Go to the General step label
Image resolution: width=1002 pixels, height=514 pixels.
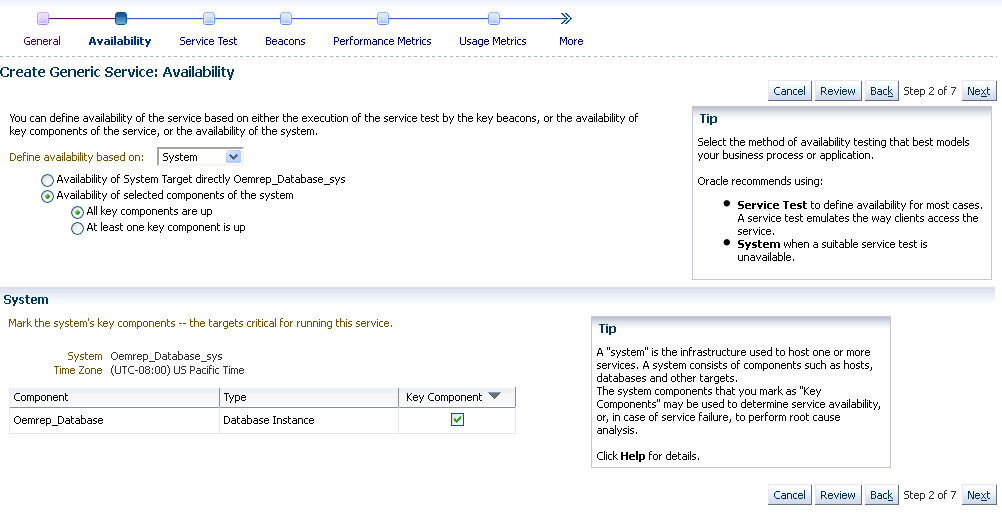[42, 41]
